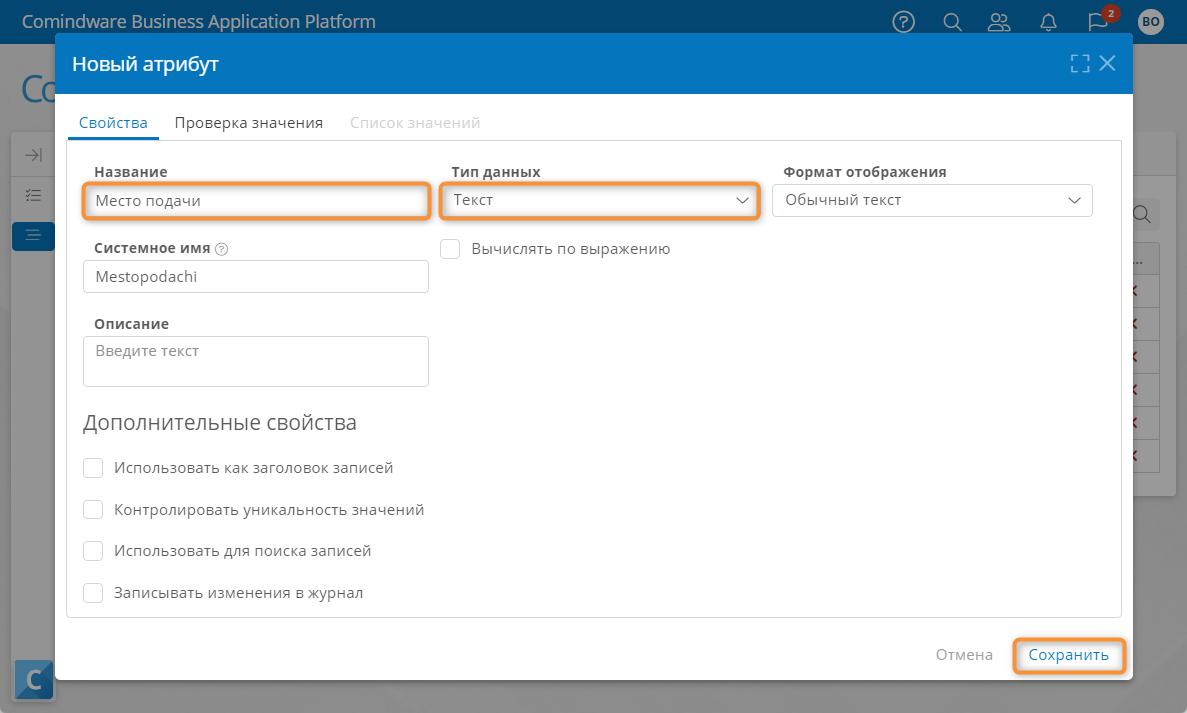Open the notifications bell
Image resolution: width=1187 pixels, height=713 pixels.
coord(1048,22)
